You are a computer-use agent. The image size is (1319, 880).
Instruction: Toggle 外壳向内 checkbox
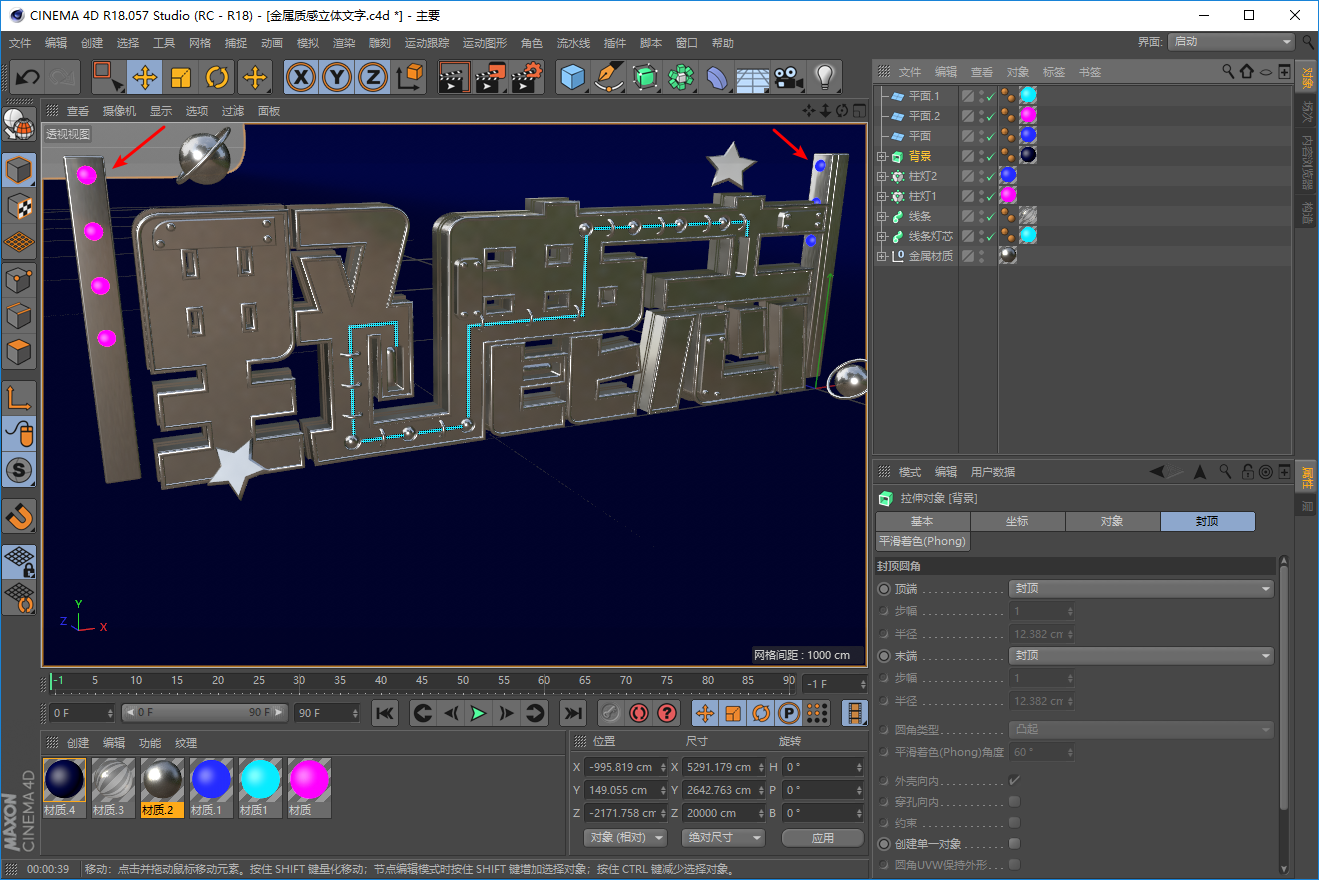tap(1014, 780)
